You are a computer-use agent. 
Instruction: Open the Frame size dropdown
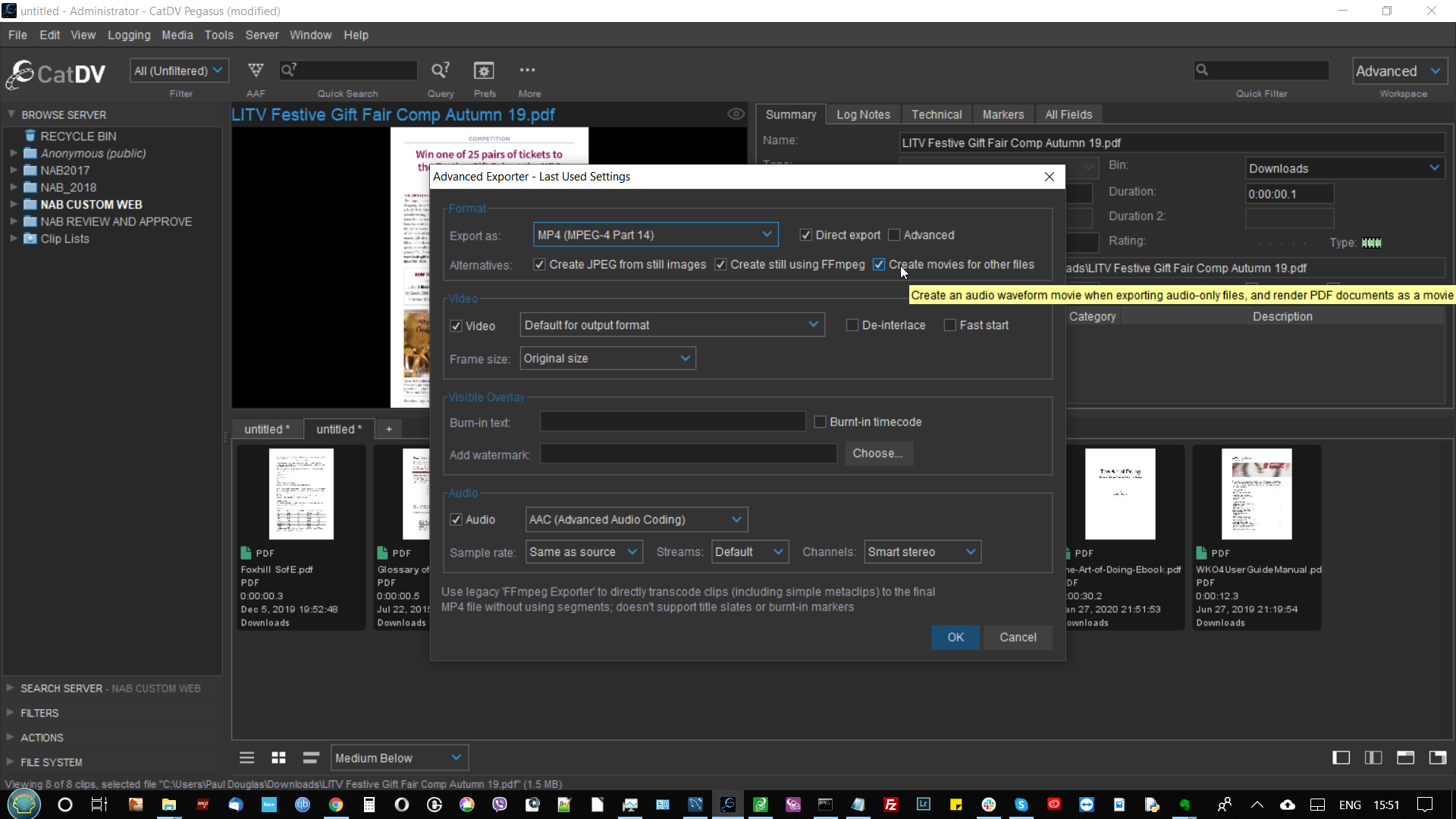tap(607, 359)
